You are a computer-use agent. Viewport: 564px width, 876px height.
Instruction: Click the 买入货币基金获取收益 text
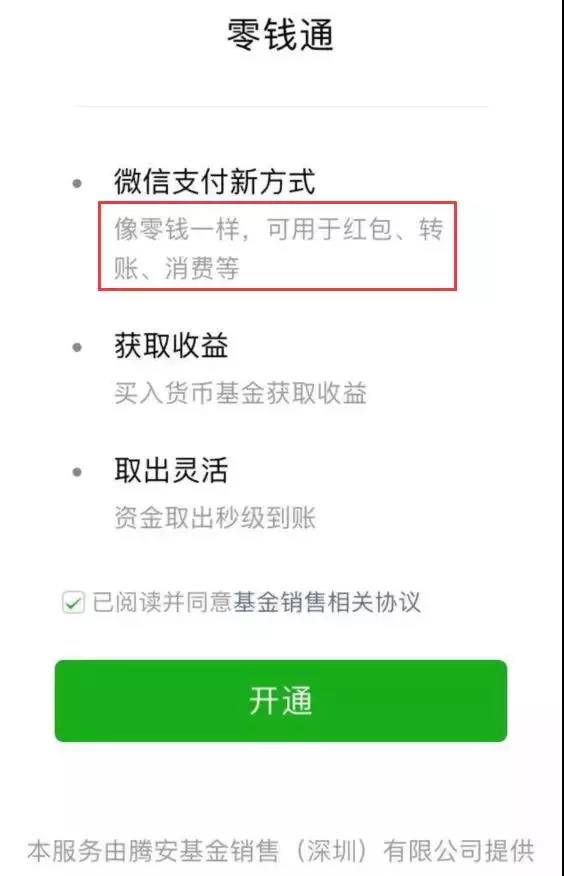(x=241, y=393)
